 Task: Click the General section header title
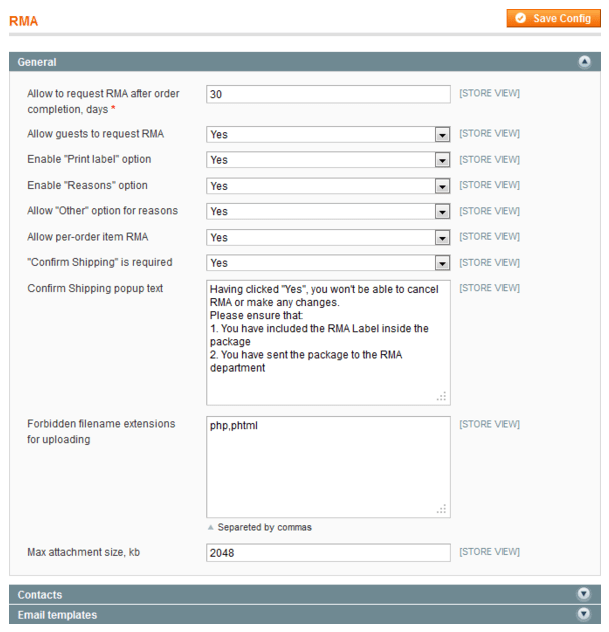[x=37, y=62]
